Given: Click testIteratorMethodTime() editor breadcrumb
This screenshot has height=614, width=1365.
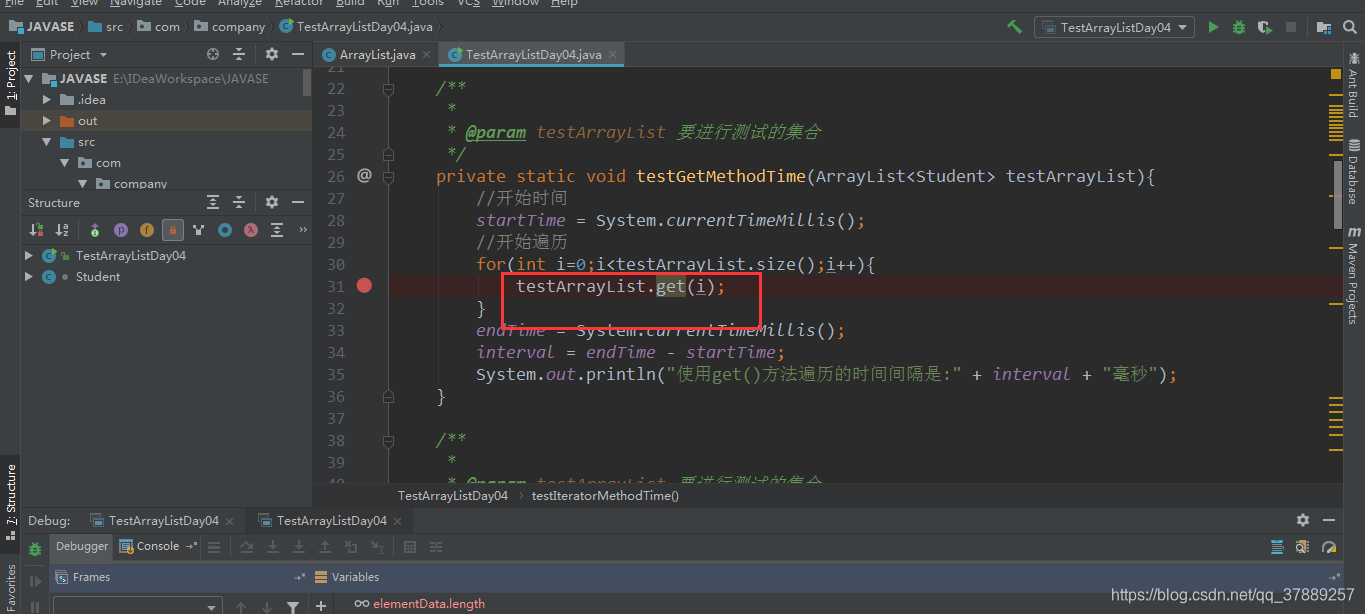Looking at the screenshot, I should [x=605, y=495].
